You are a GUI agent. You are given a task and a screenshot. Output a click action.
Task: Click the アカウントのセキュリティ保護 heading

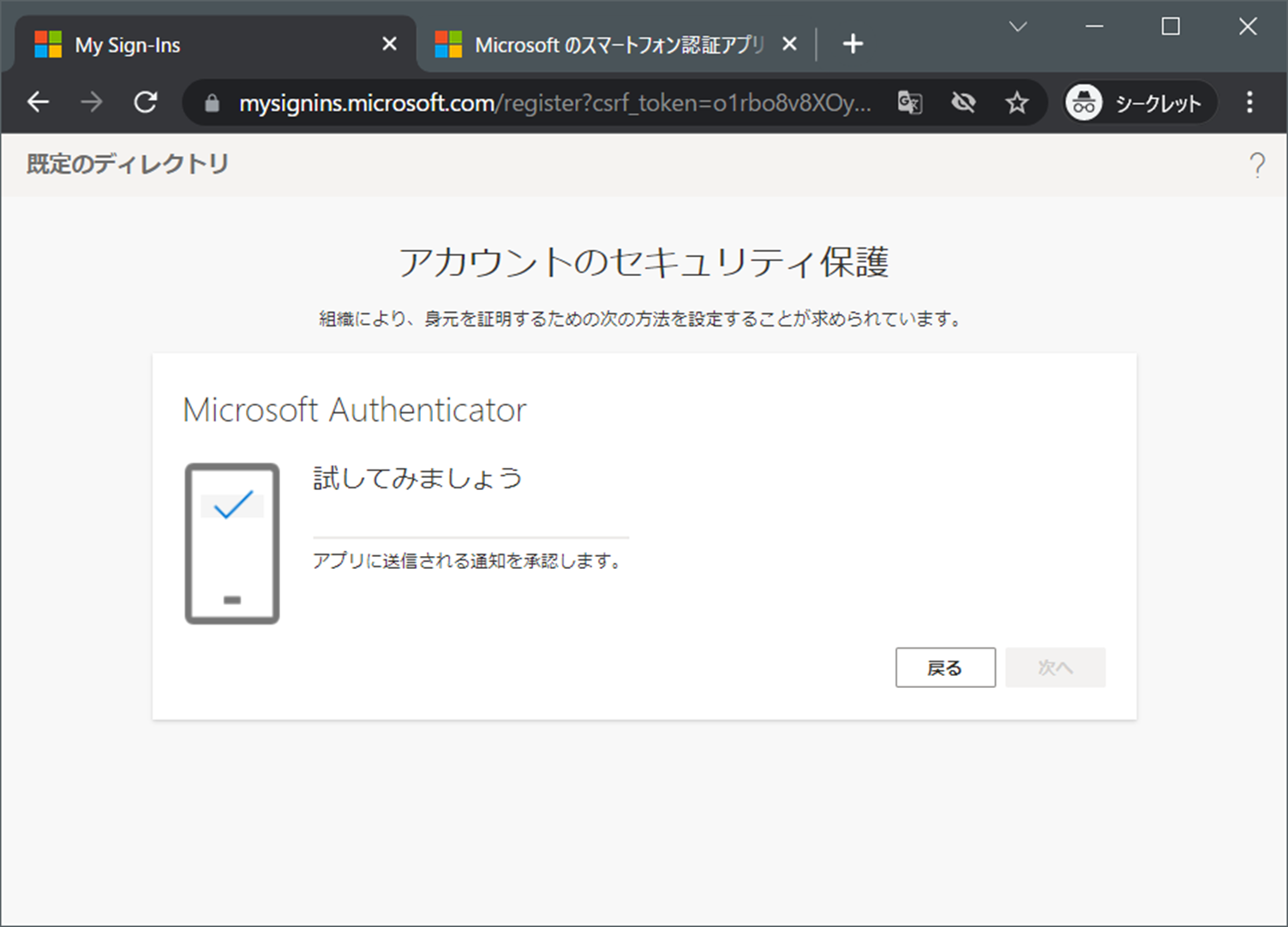[x=644, y=262]
